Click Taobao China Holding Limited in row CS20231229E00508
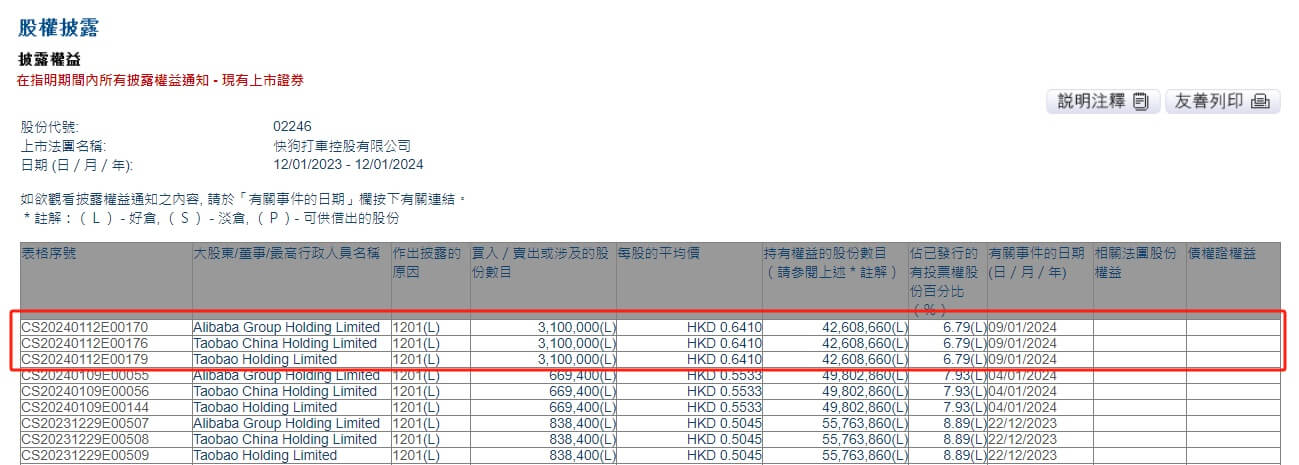 (285, 439)
